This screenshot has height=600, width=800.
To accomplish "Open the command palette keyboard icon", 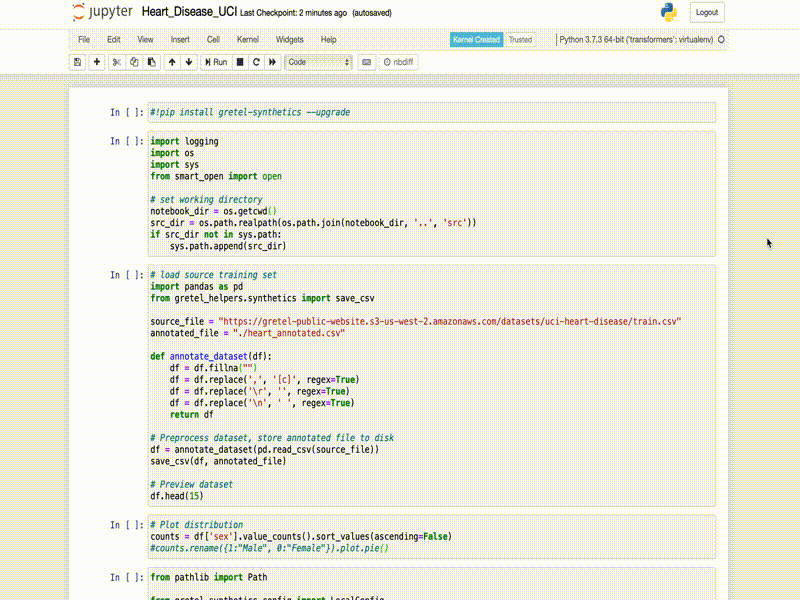I will 366,62.
